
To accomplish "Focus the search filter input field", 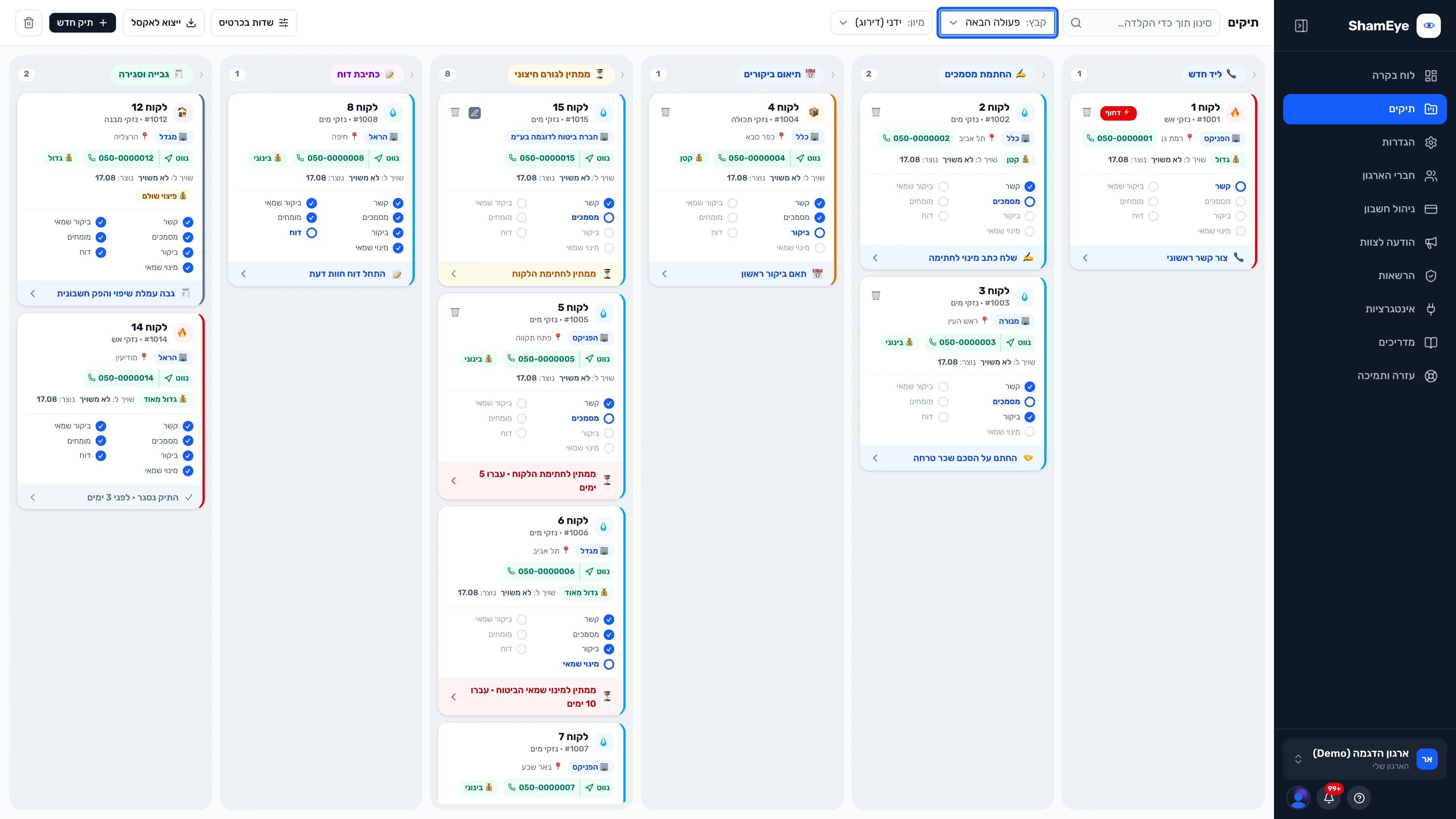I will tap(1141, 23).
